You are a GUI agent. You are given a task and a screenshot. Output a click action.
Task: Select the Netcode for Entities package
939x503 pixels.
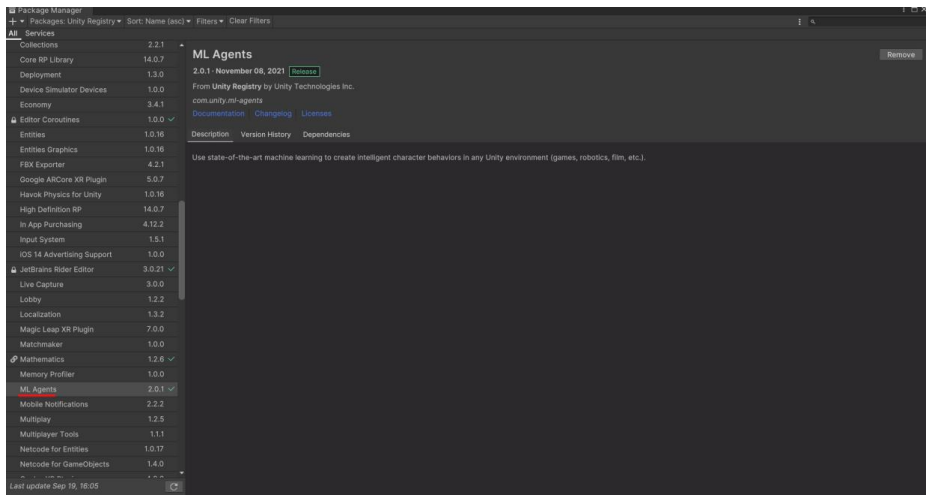point(92,449)
